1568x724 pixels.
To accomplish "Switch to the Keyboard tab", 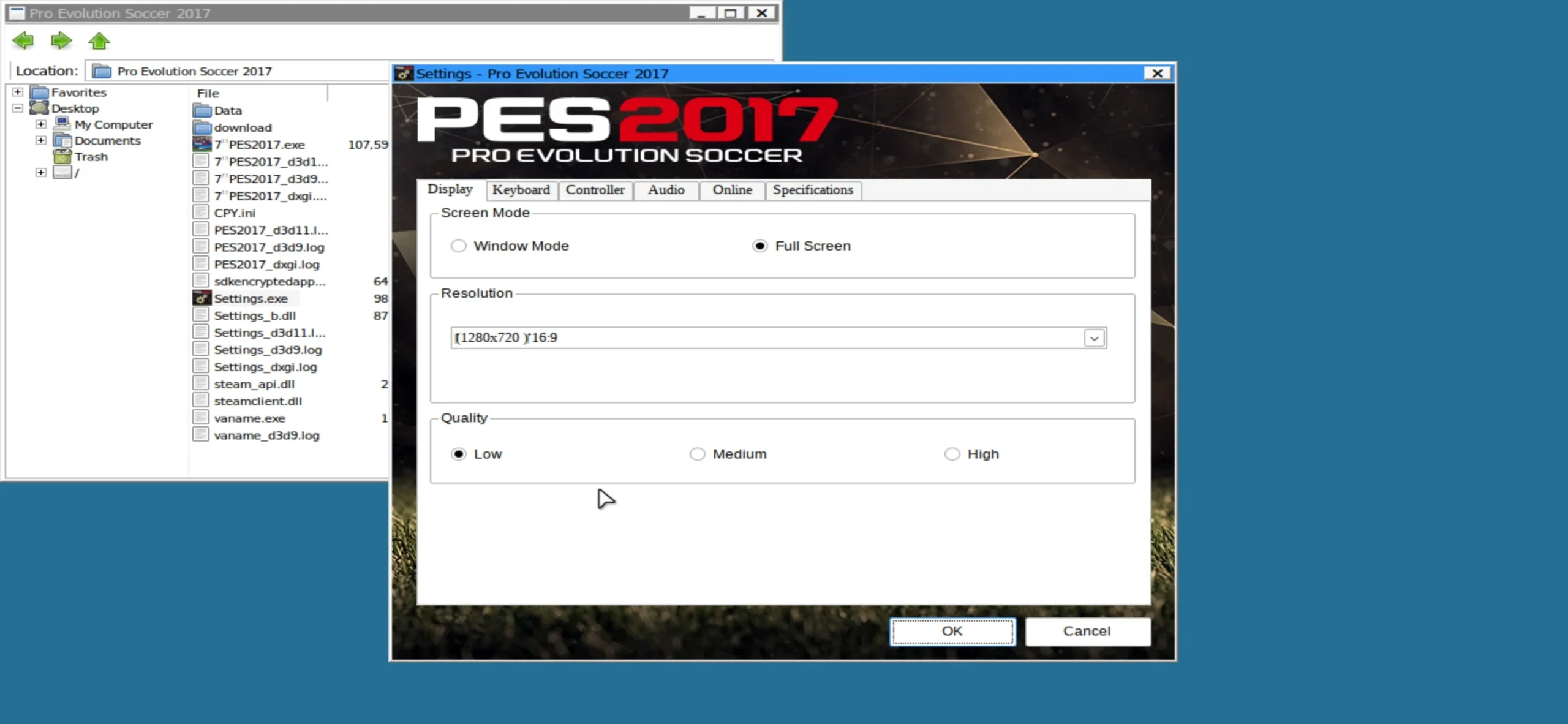I will [x=521, y=190].
